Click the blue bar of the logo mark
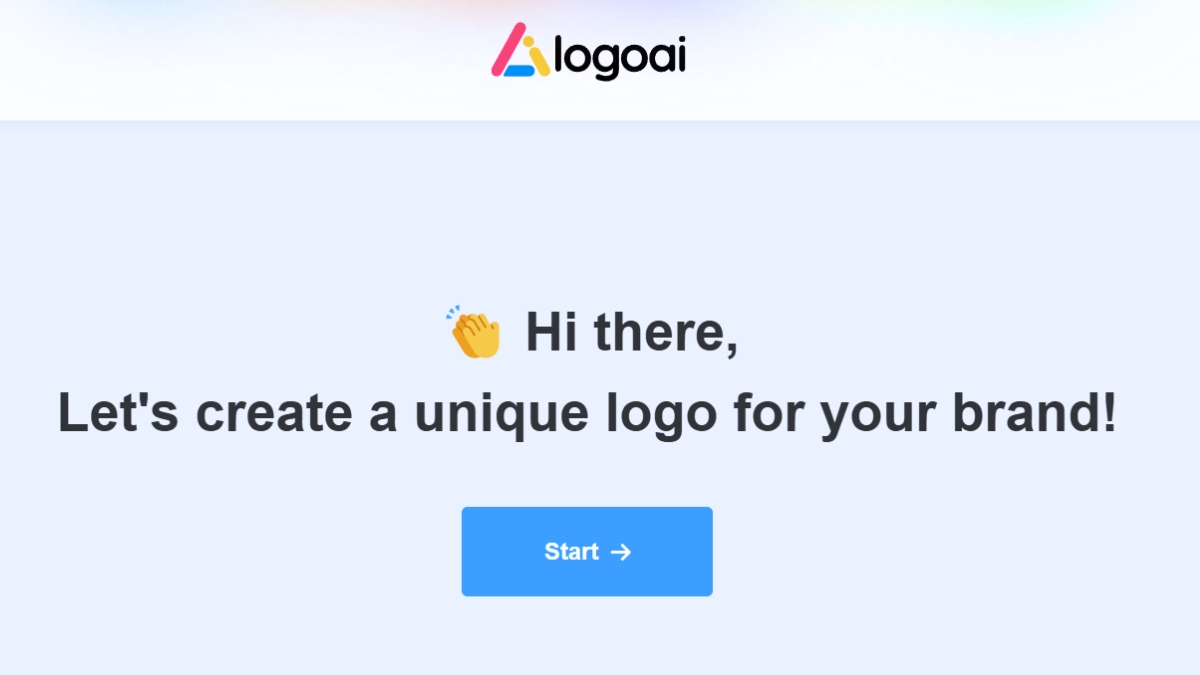This screenshot has width=1200, height=675. point(519,70)
